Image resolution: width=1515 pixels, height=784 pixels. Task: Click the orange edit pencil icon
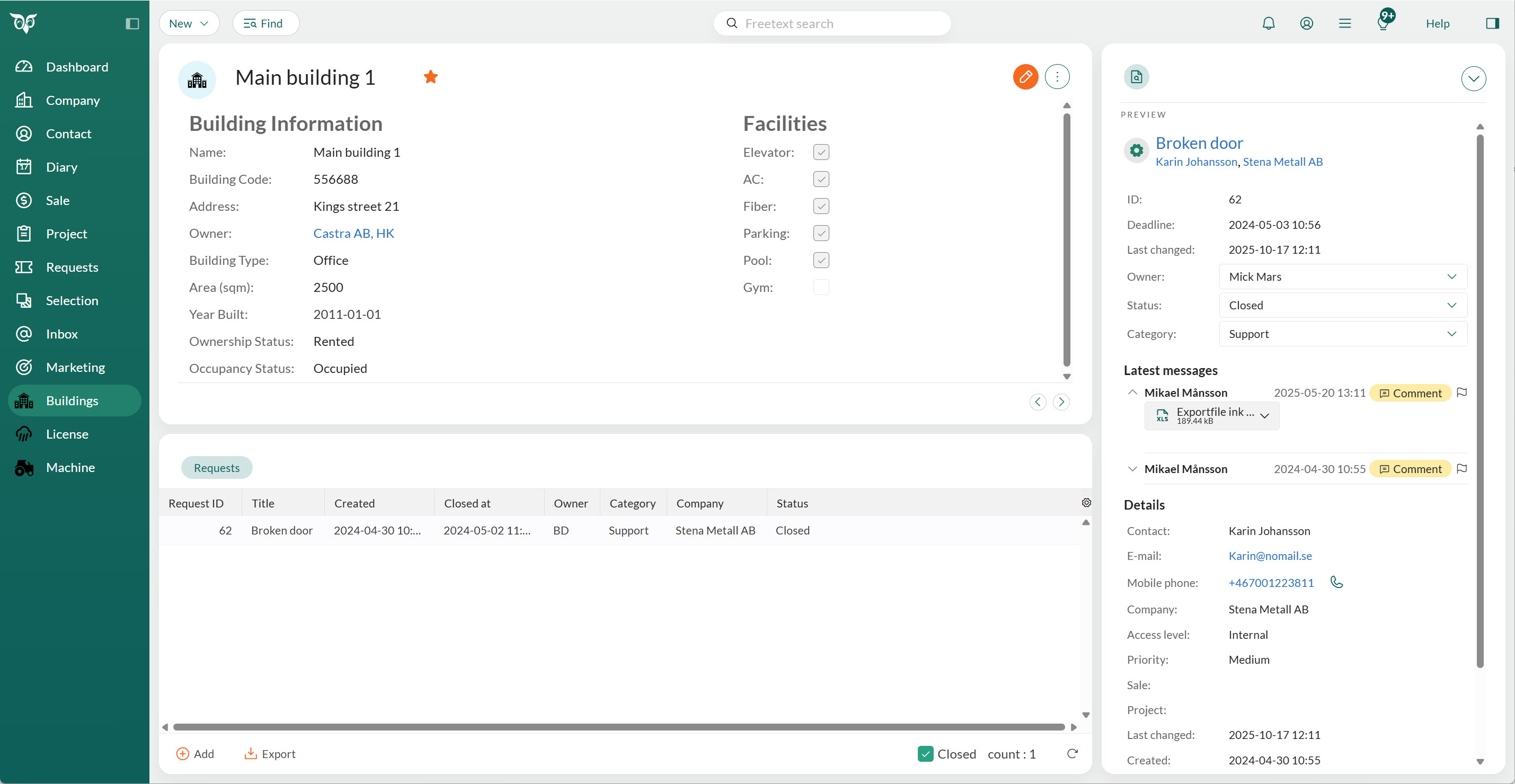coord(1025,77)
